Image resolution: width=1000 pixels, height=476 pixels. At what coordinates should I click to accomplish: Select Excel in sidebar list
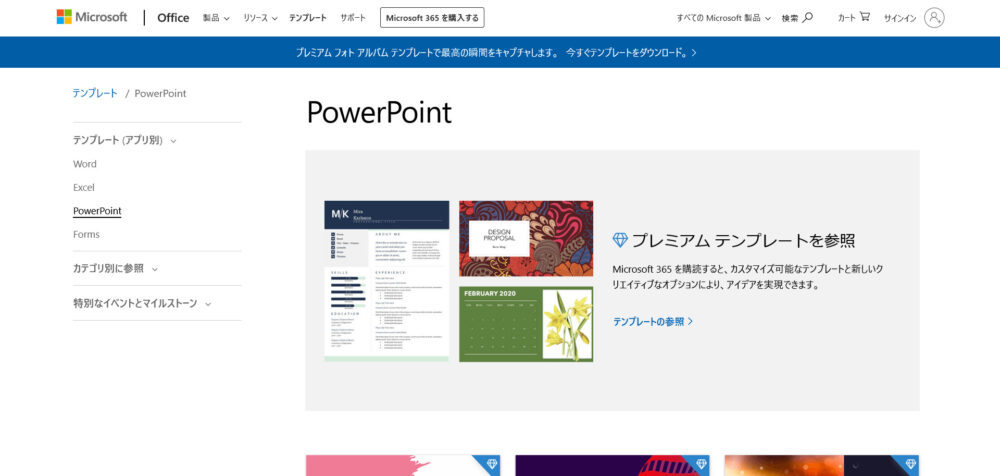tap(84, 187)
